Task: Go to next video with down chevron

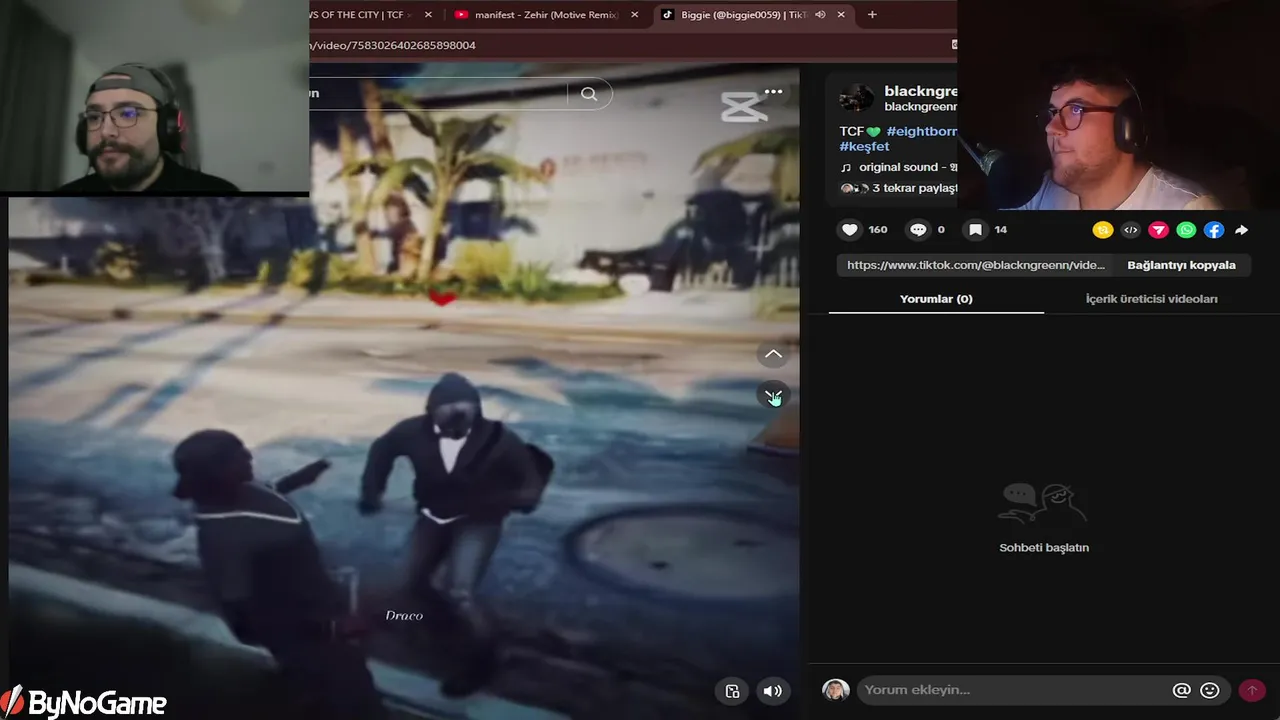Action: [x=773, y=396]
